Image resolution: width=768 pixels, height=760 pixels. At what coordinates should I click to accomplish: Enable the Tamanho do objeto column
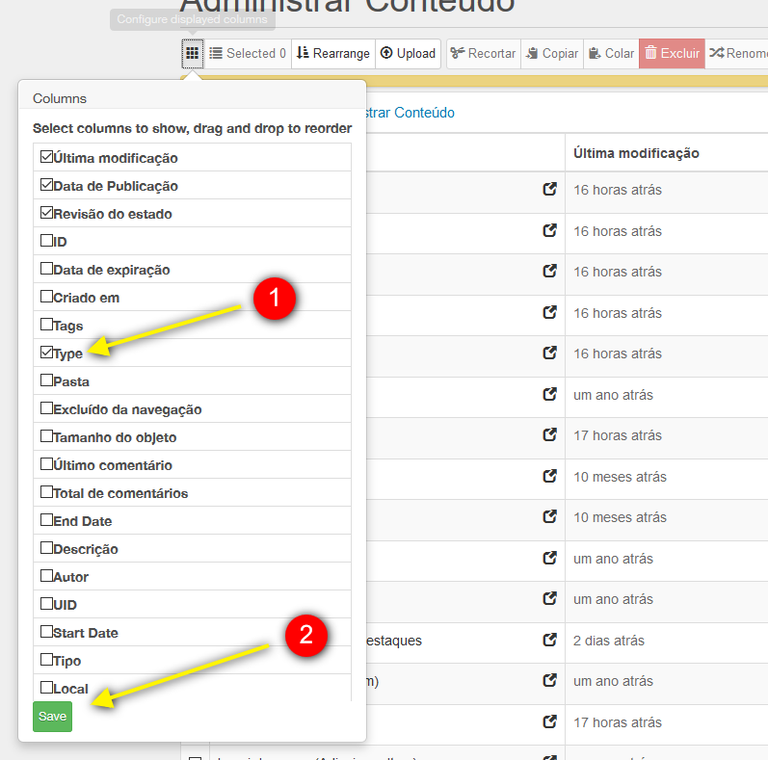click(47, 437)
